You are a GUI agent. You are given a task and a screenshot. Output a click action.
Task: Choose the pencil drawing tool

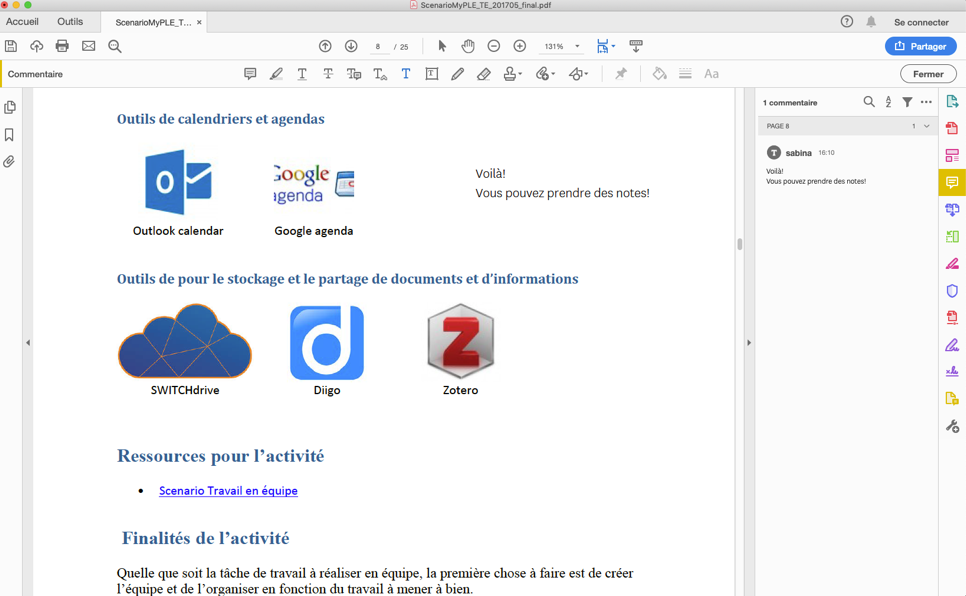(x=457, y=74)
